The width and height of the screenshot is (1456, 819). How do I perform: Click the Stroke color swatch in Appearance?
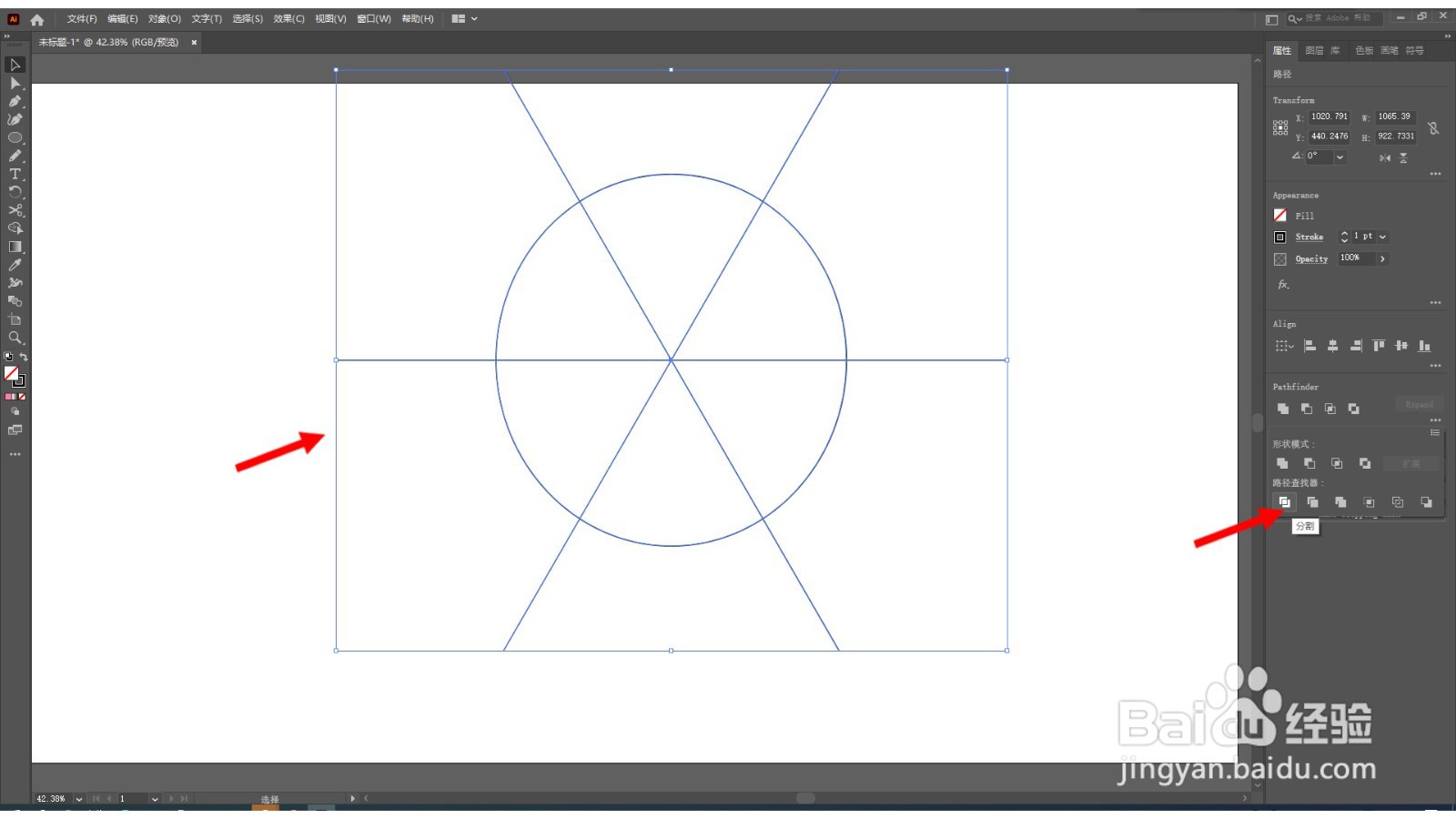(x=1279, y=237)
